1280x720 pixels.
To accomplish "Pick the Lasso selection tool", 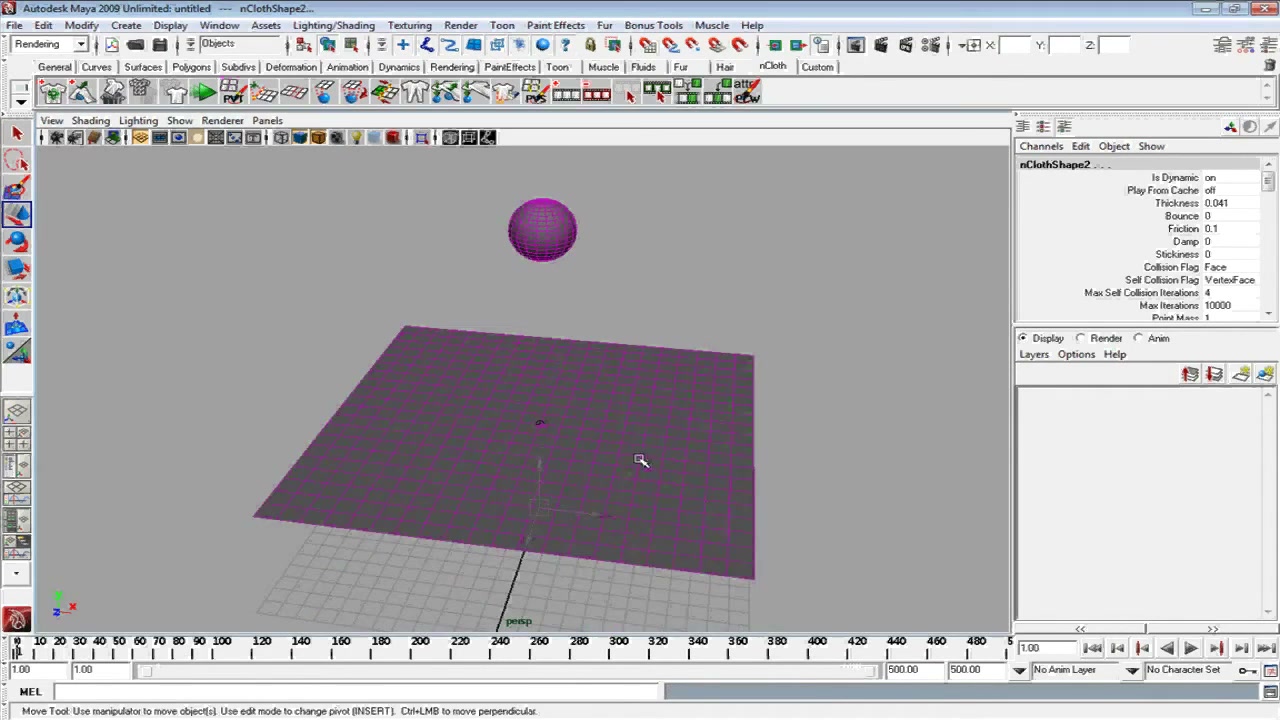I will point(17,161).
